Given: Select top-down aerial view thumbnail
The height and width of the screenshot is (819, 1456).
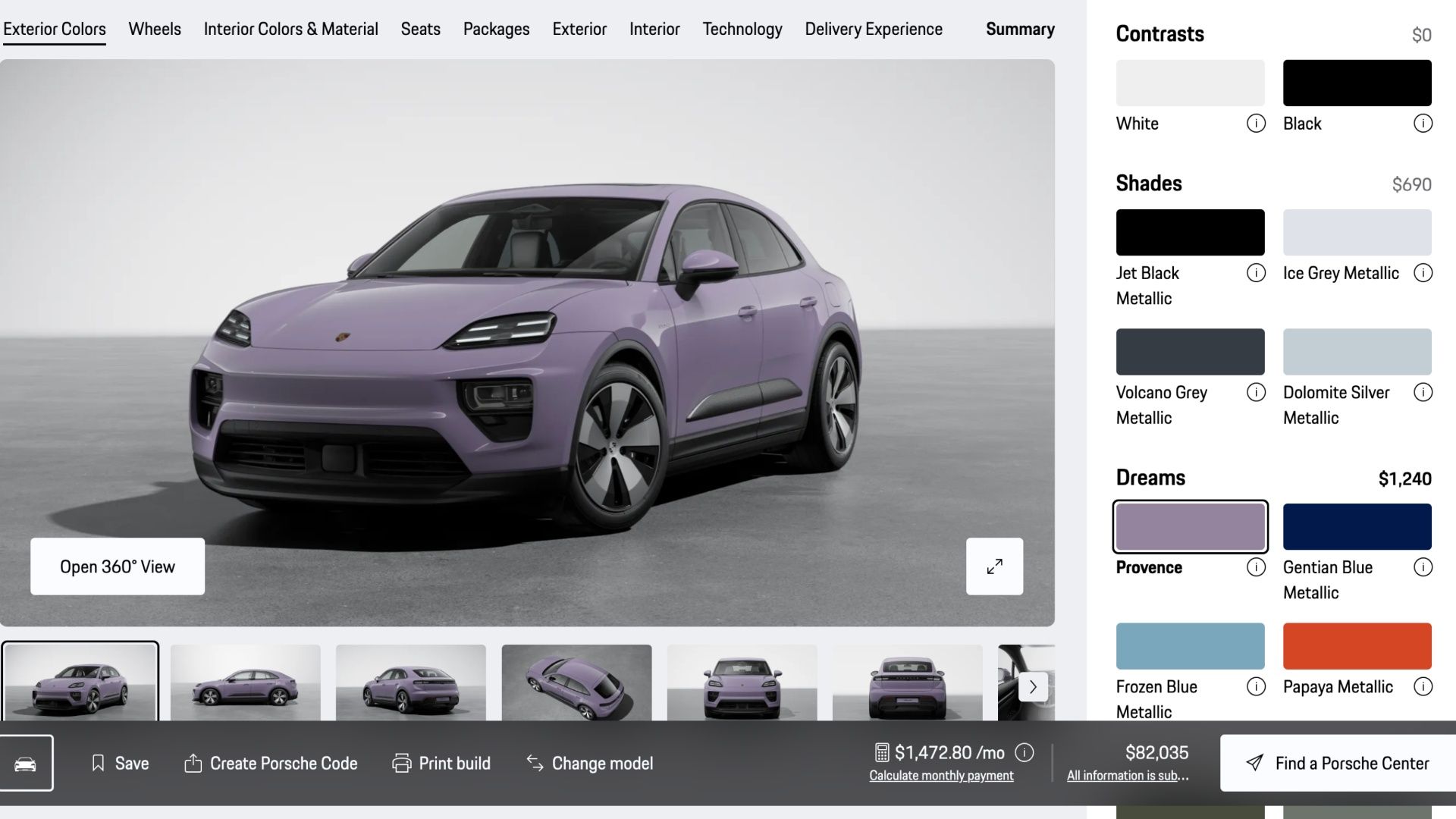Looking at the screenshot, I should tap(576, 682).
